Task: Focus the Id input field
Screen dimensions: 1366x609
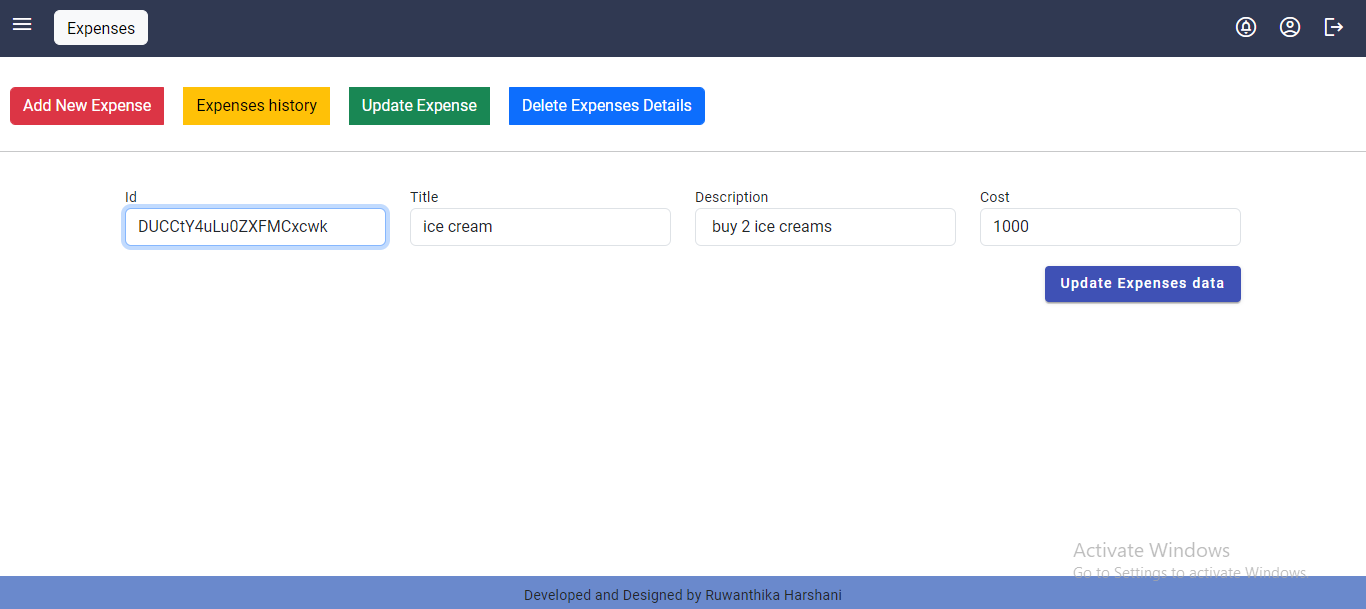Action: [255, 227]
